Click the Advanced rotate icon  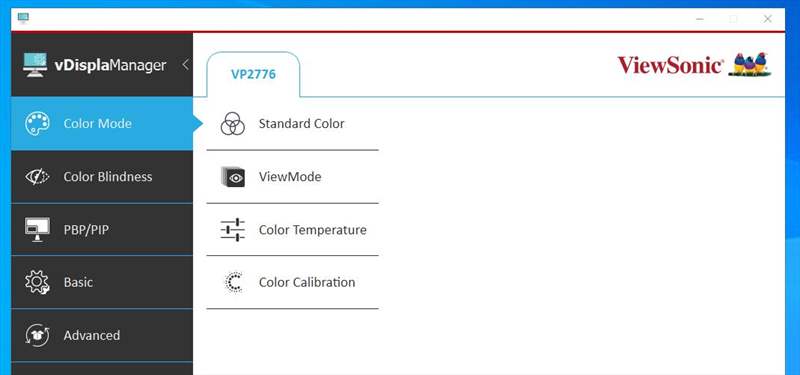coord(37,335)
